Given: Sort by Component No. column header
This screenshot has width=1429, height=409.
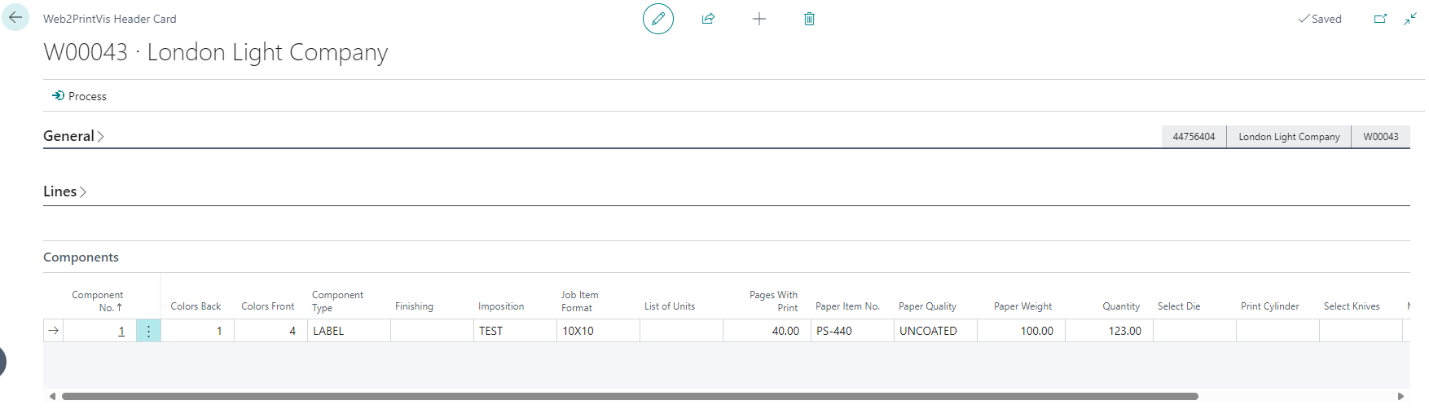Looking at the screenshot, I should 98,301.
